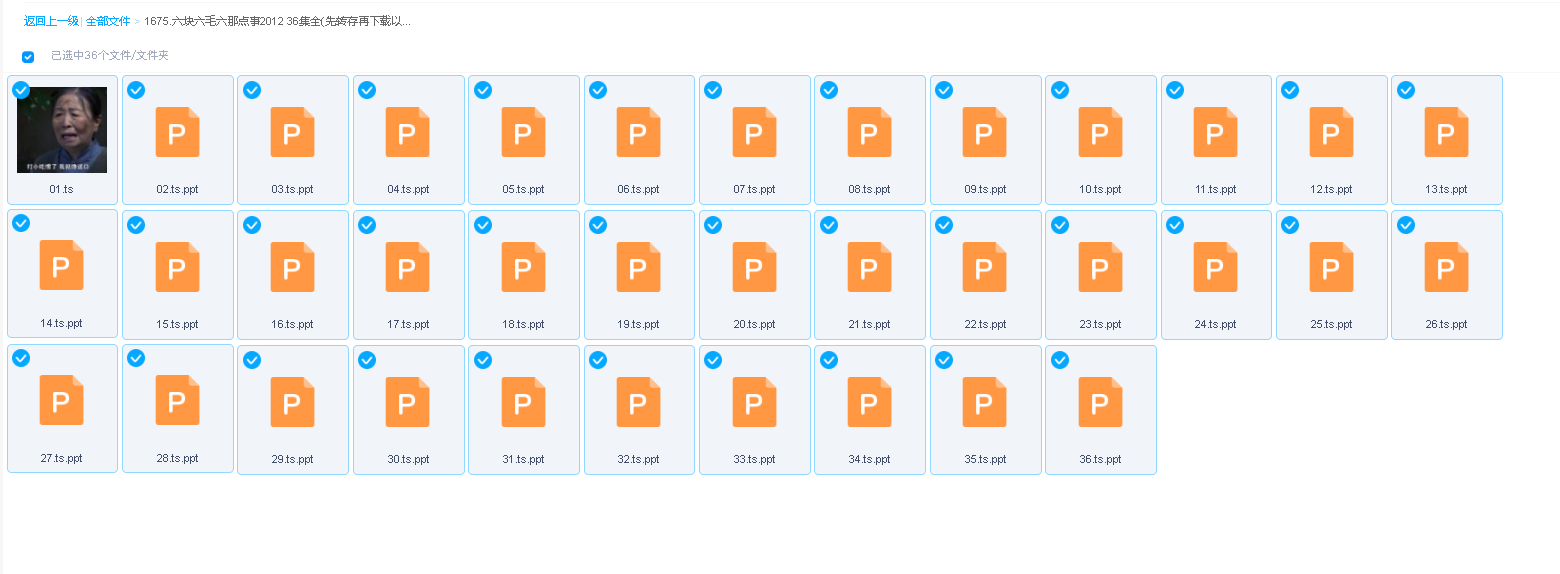Image resolution: width=1560 pixels, height=574 pixels.
Task: Navigate to 全部文件 in breadcrumb
Action: coord(108,21)
